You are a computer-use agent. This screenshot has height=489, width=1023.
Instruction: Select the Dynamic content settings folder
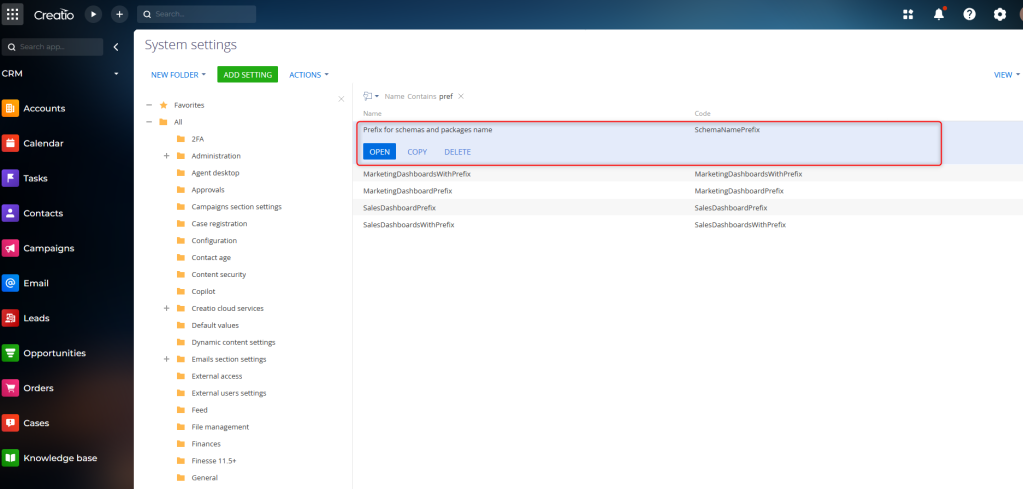coord(233,342)
